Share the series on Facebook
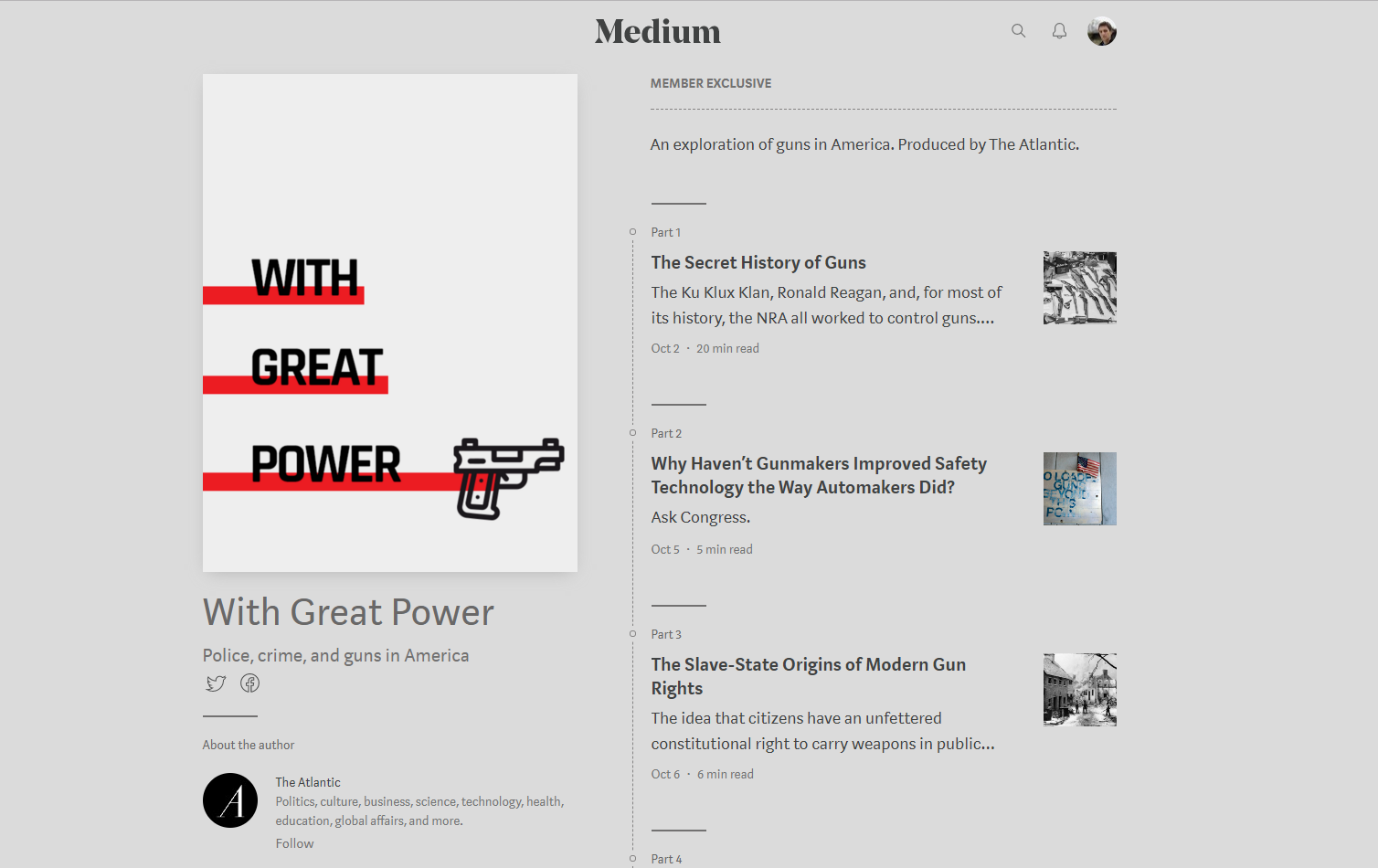The height and width of the screenshot is (868, 1378). point(249,683)
